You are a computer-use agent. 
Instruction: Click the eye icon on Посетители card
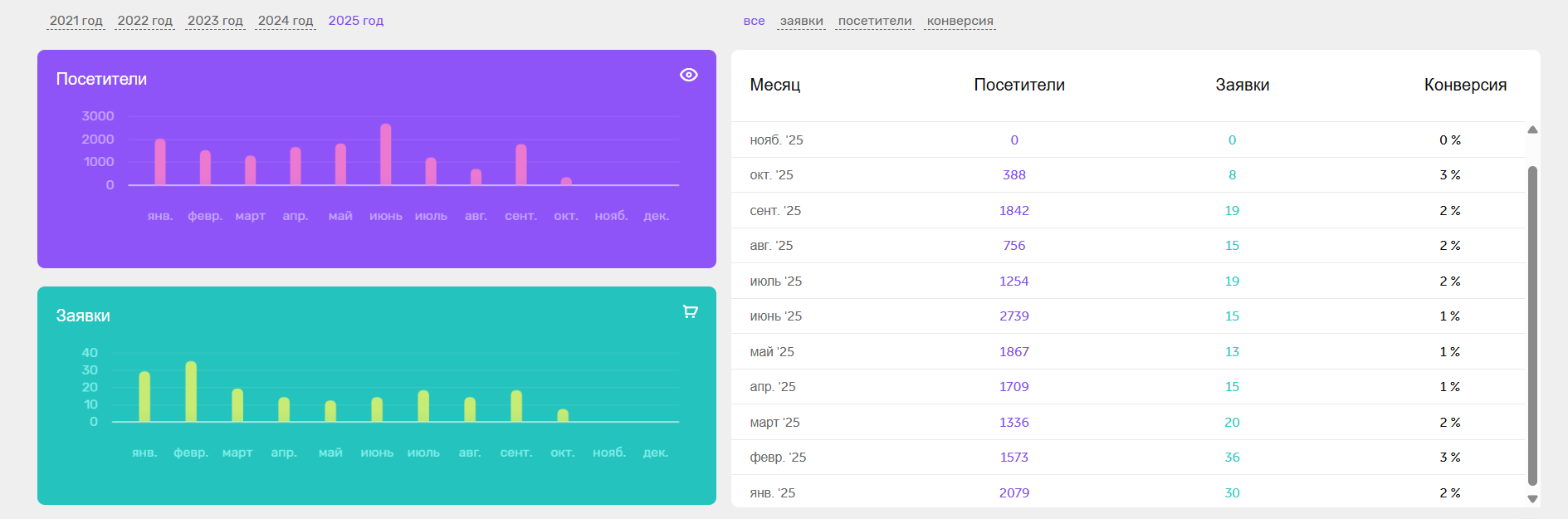coord(688,75)
